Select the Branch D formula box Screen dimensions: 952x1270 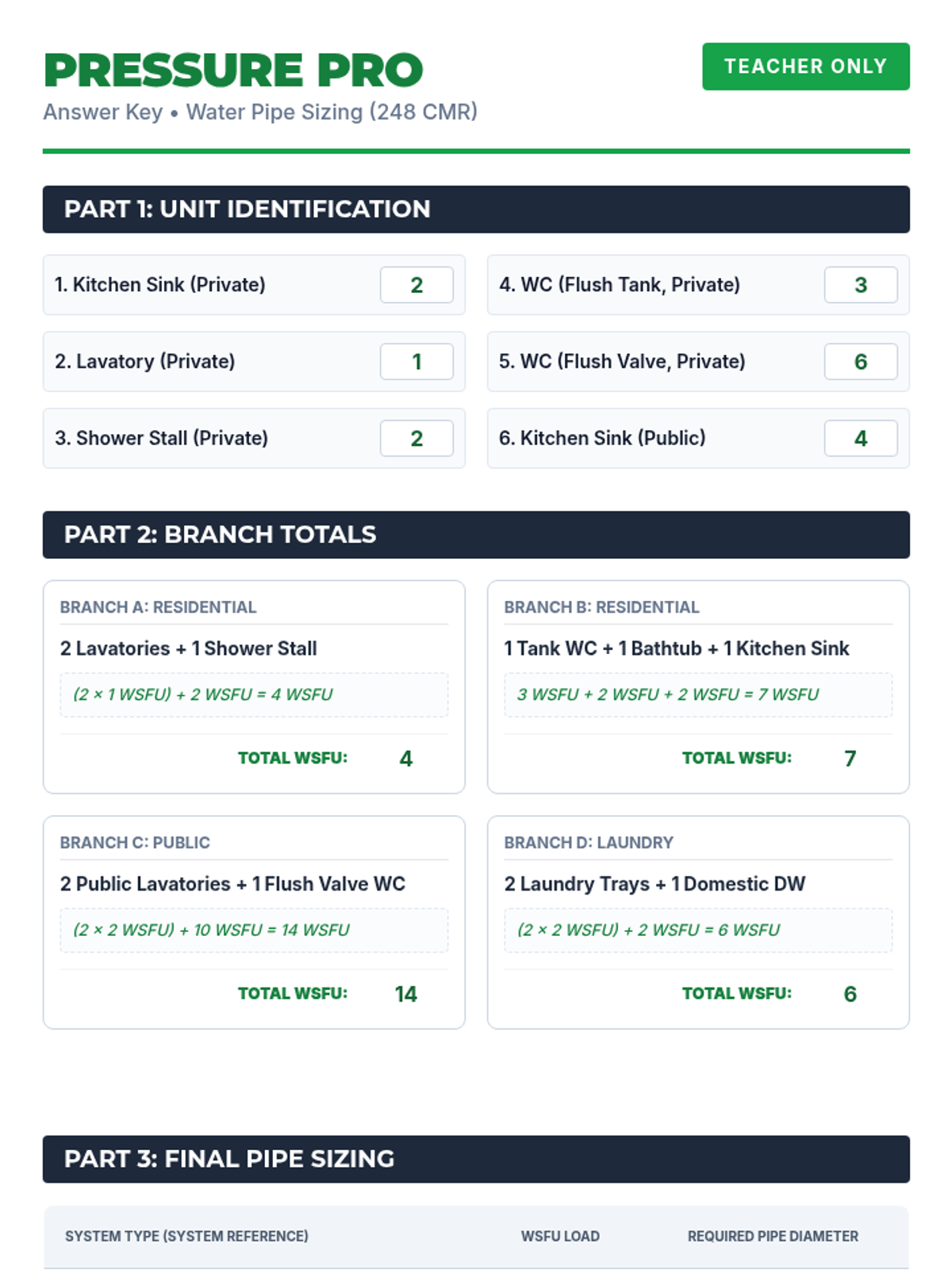click(698, 930)
